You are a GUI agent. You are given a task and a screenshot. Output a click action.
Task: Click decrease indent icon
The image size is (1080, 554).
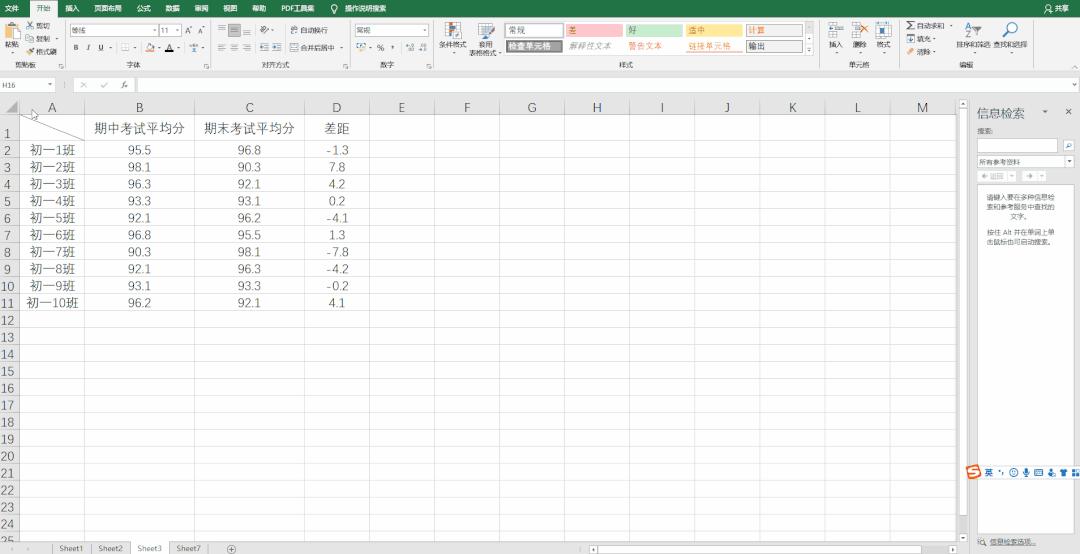(264, 48)
